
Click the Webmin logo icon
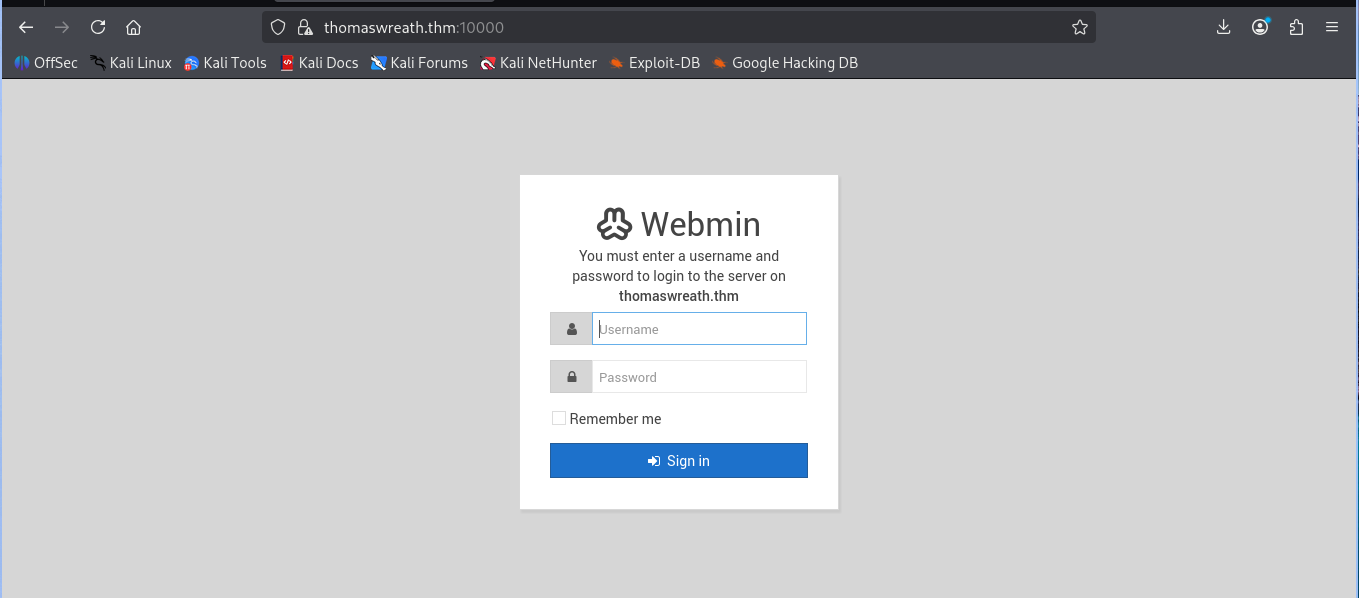tap(614, 224)
